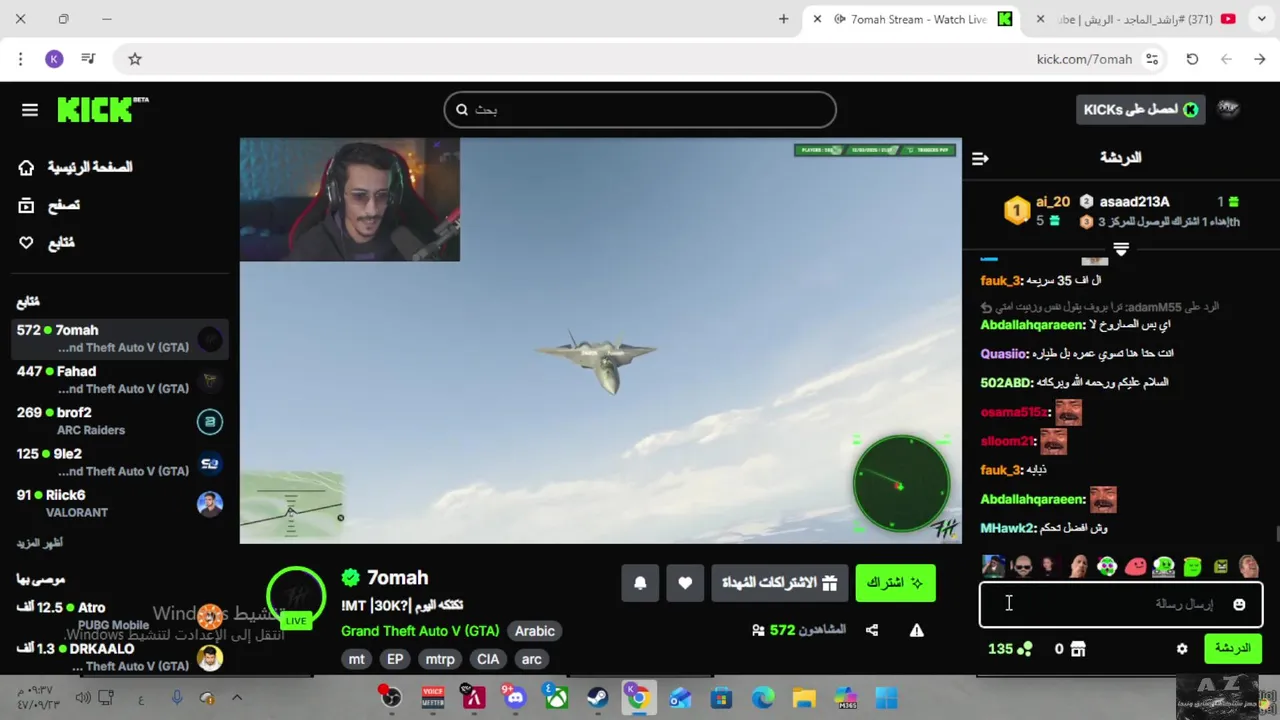Open the recommended Atro channel
1280x720 pixels.
point(120,616)
